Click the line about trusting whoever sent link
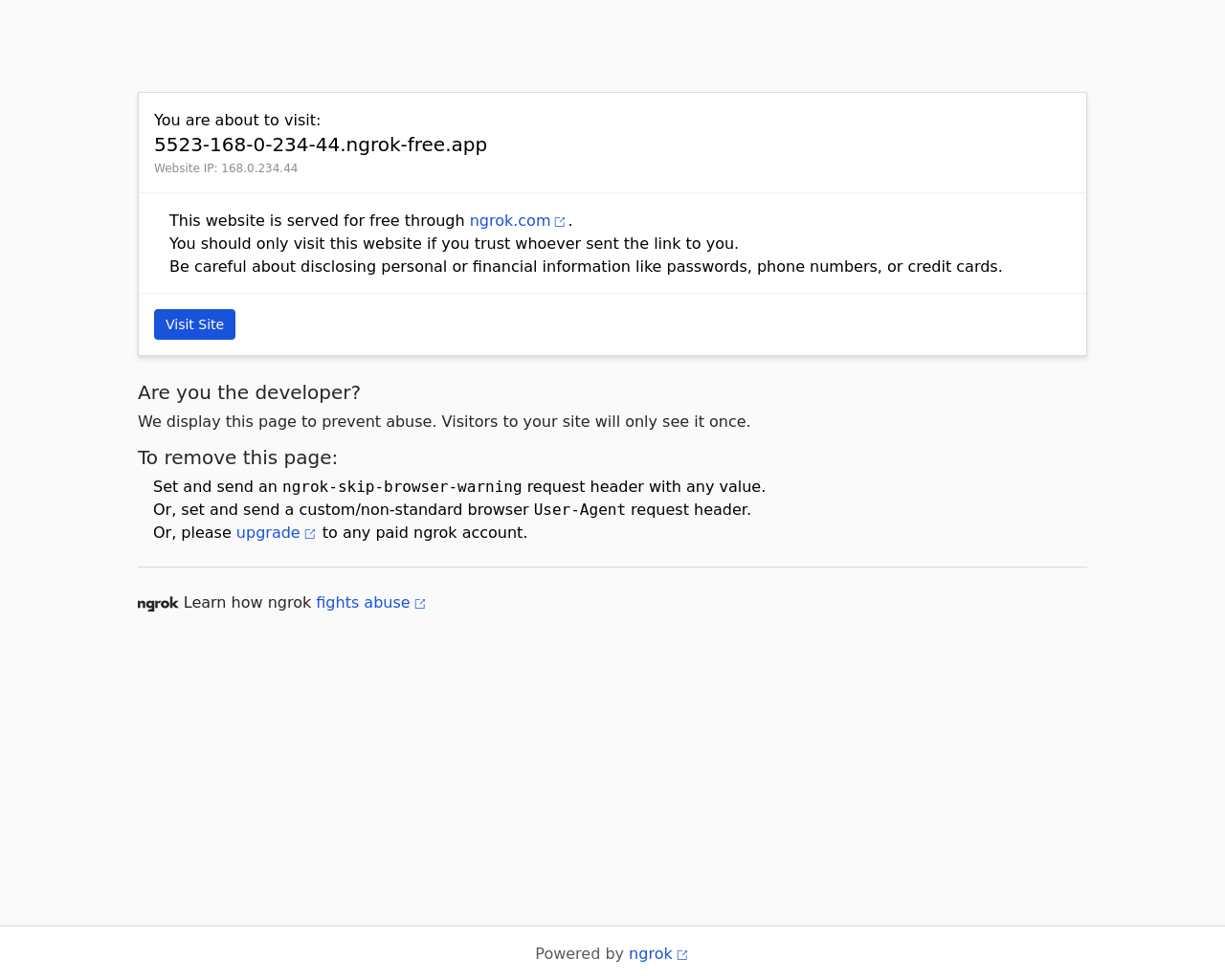The height and width of the screenshot is (980, 1225). click(x=454, y=244)
